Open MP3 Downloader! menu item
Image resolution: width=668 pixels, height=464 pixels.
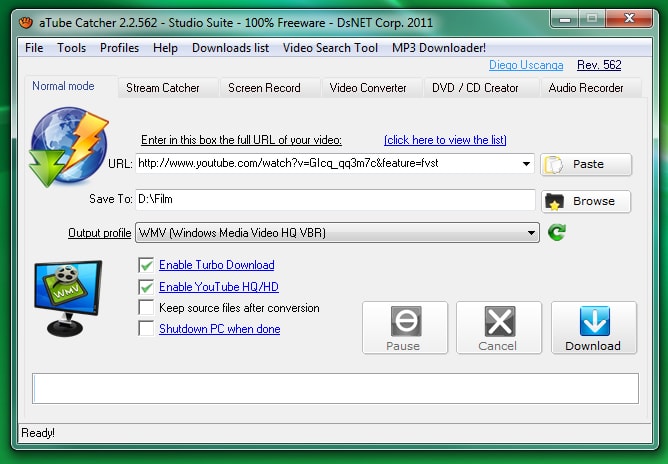[439, 48]
